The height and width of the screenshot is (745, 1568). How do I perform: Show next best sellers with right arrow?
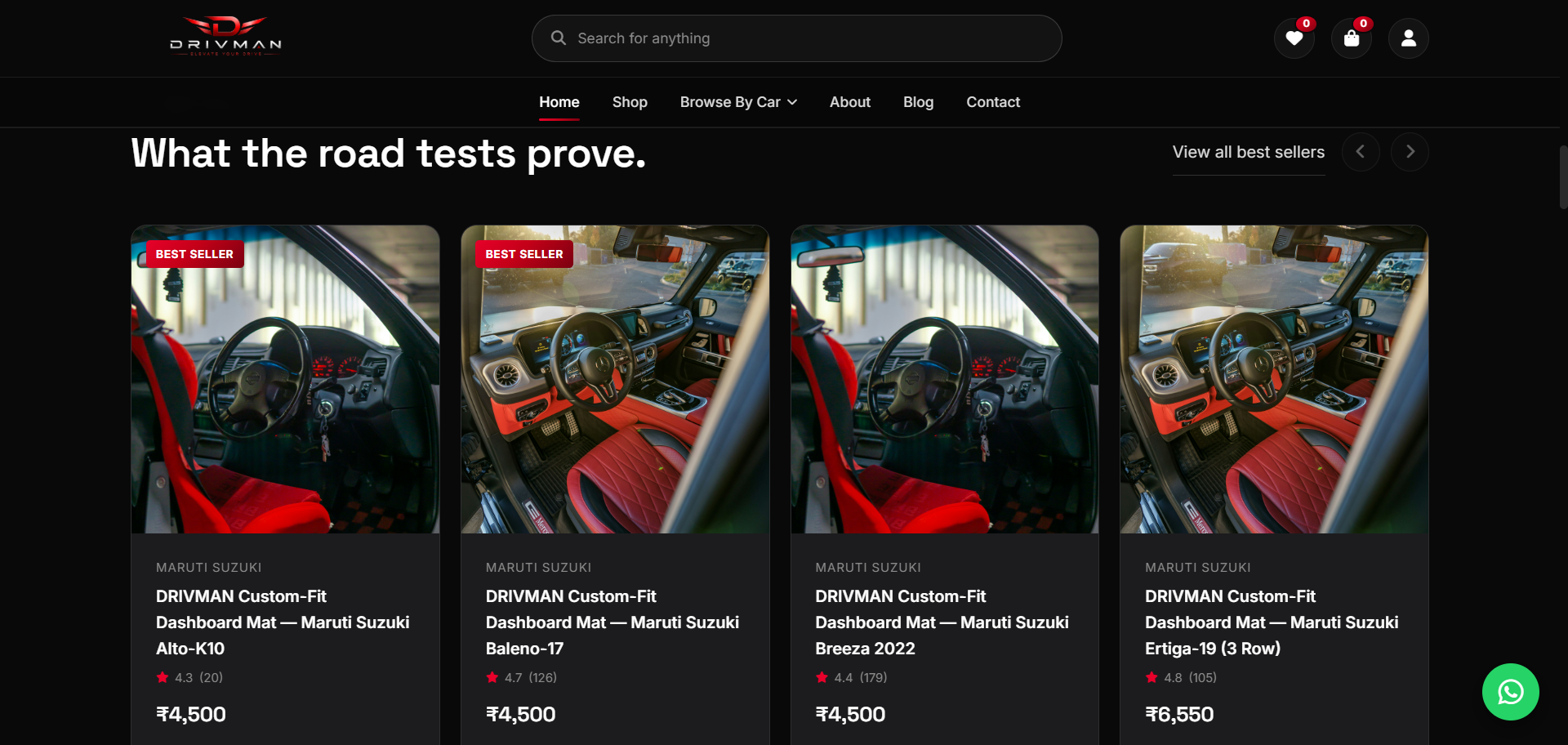click(1410, 152)
